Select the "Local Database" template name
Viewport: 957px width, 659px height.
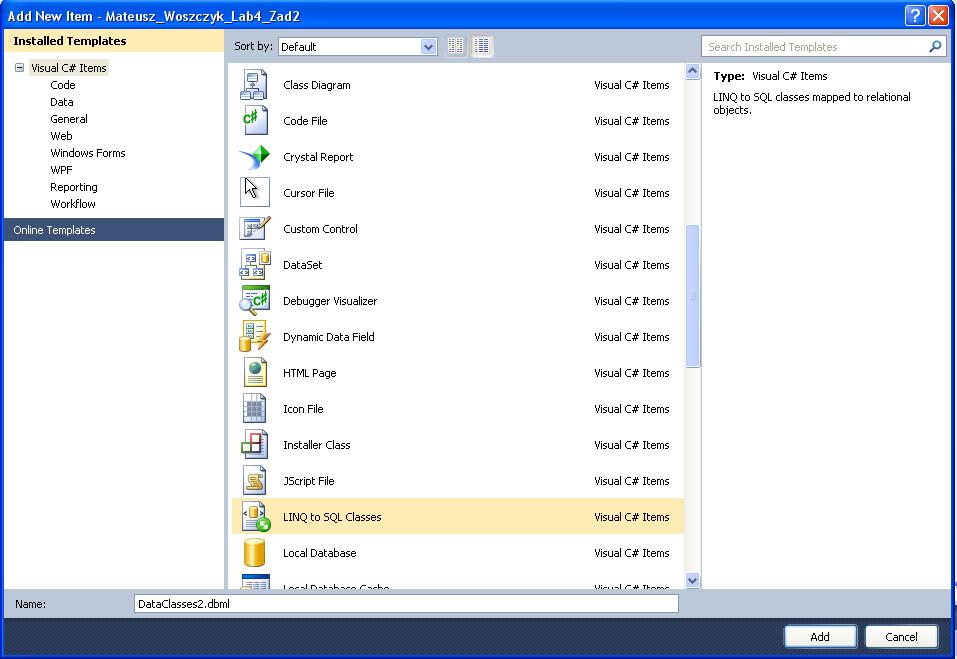[x=320, y=553]
